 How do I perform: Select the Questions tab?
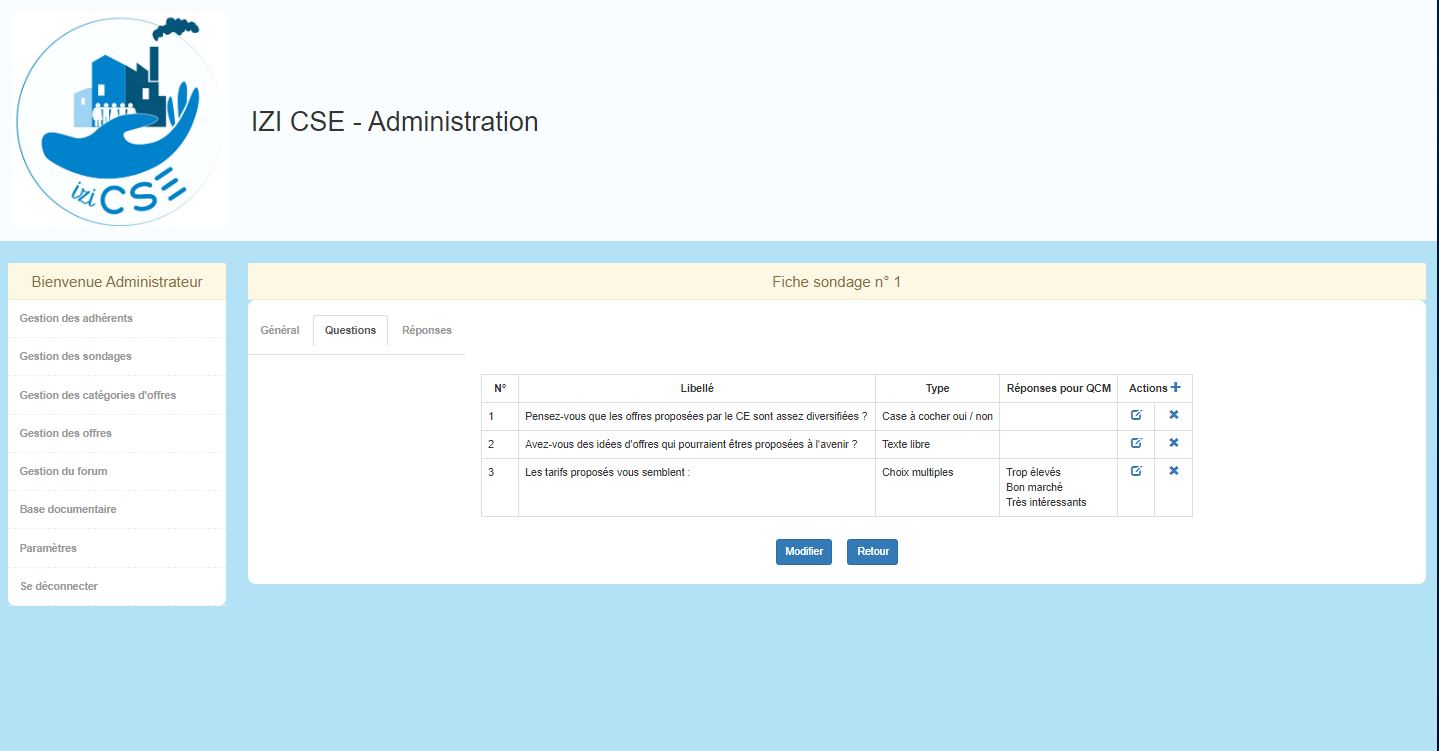[350, 330]
